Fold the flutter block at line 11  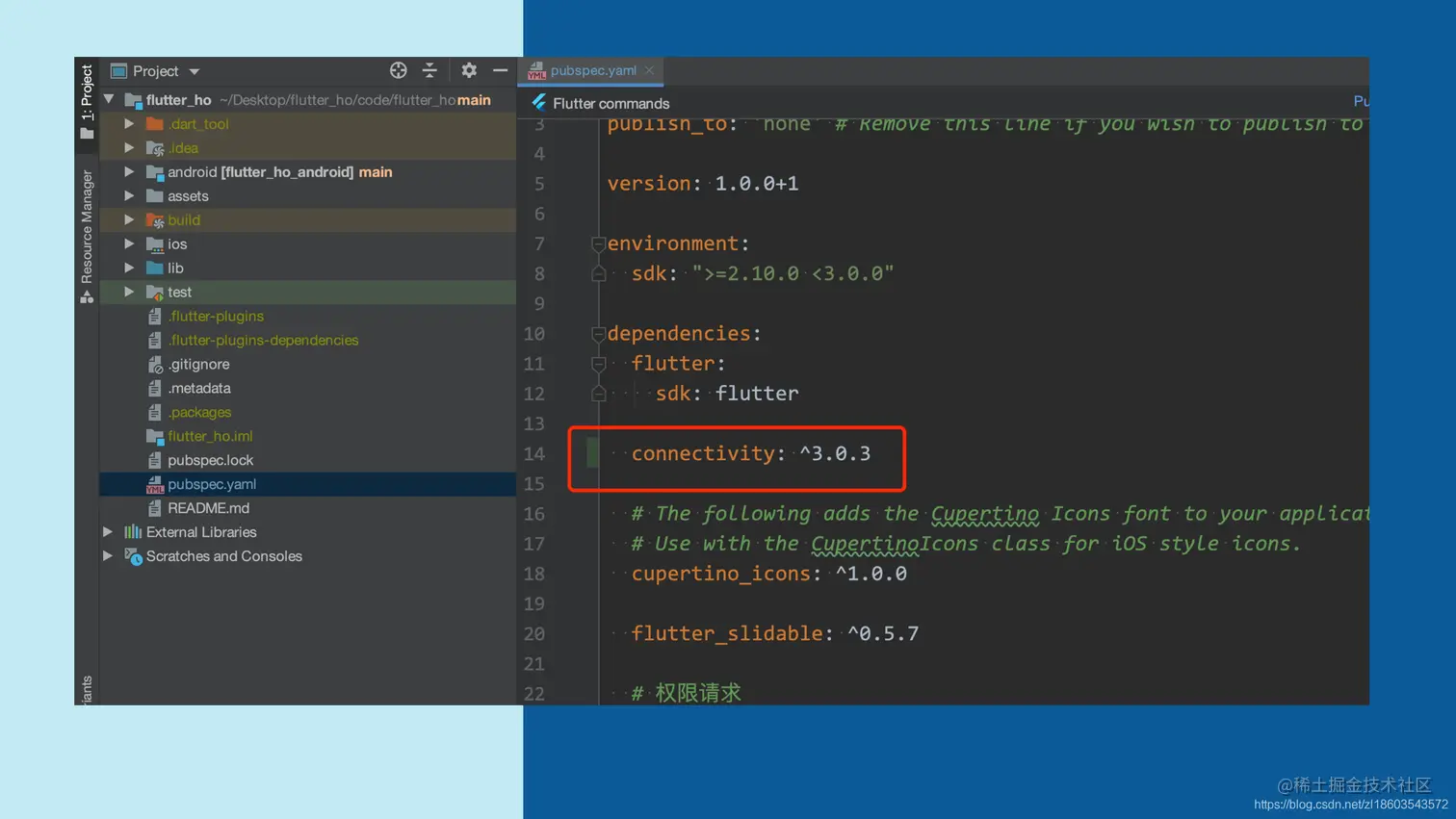pos(598,364)
